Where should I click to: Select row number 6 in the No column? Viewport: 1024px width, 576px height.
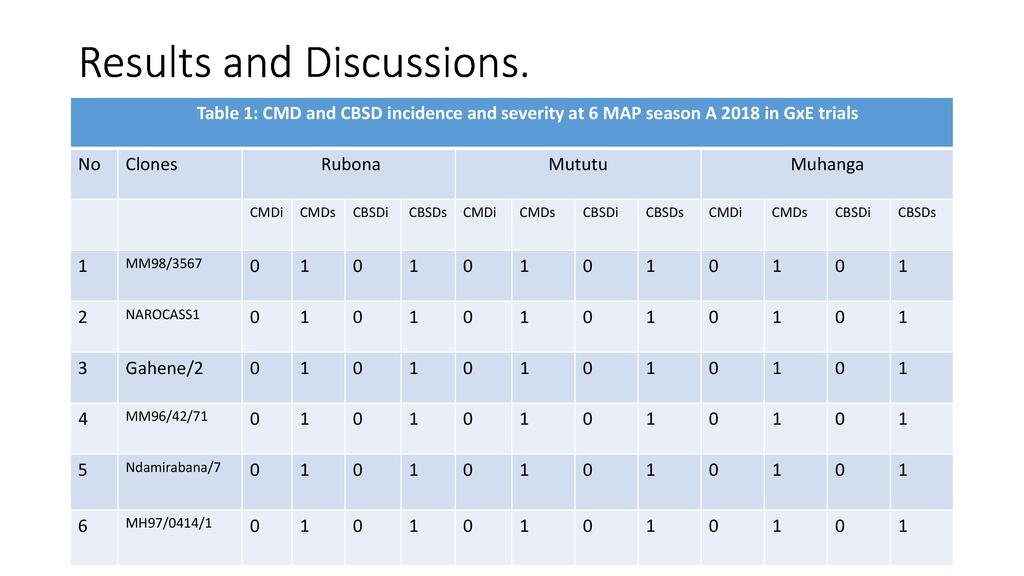(83, 526)
